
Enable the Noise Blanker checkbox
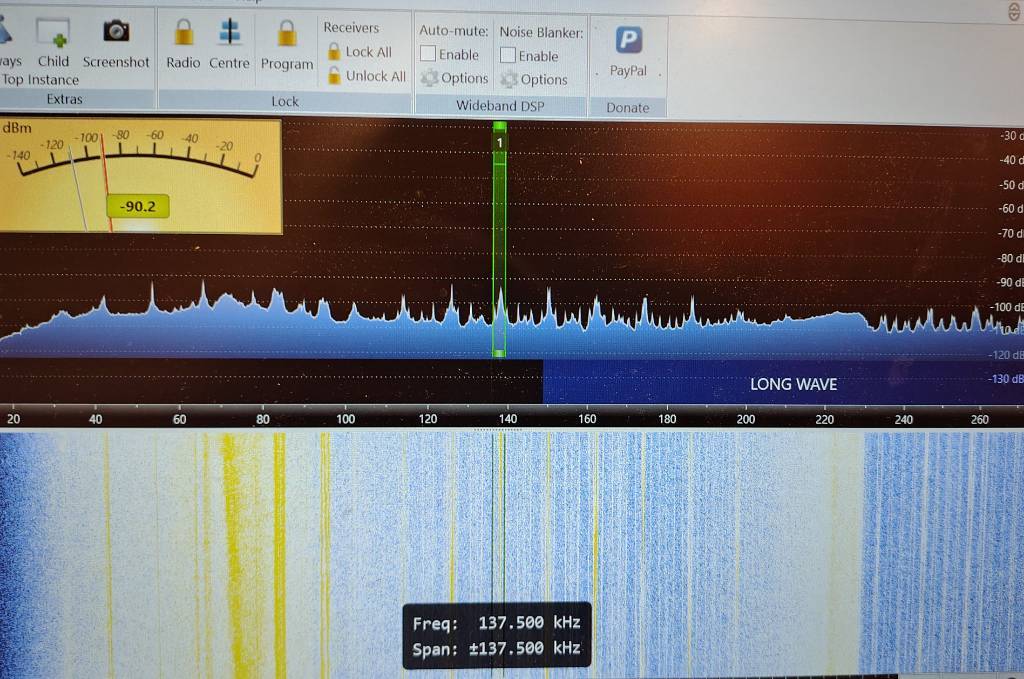point(508,56)
